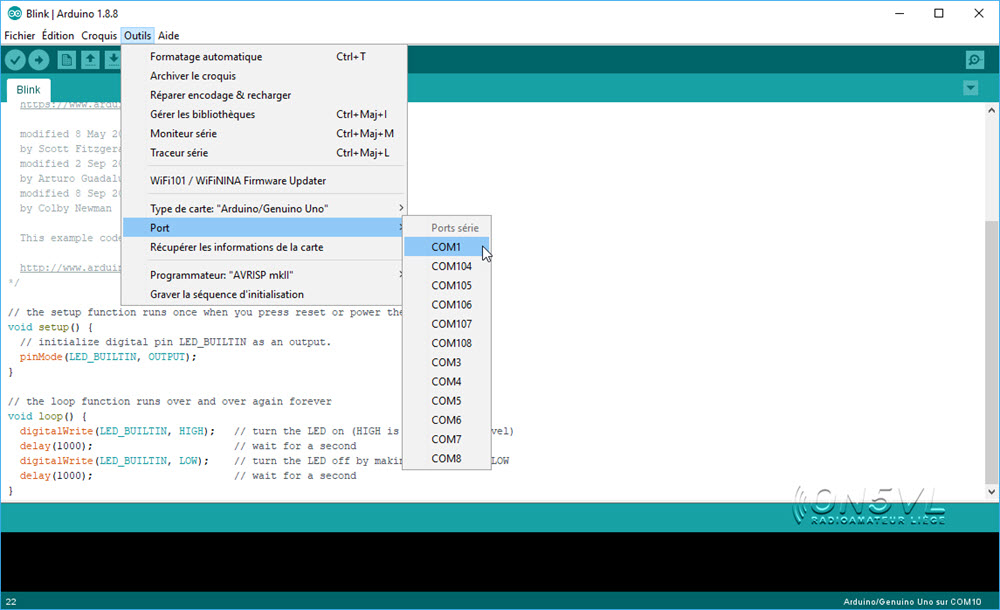
Task: Select port COM3
Action: click(x=446, y=362)
